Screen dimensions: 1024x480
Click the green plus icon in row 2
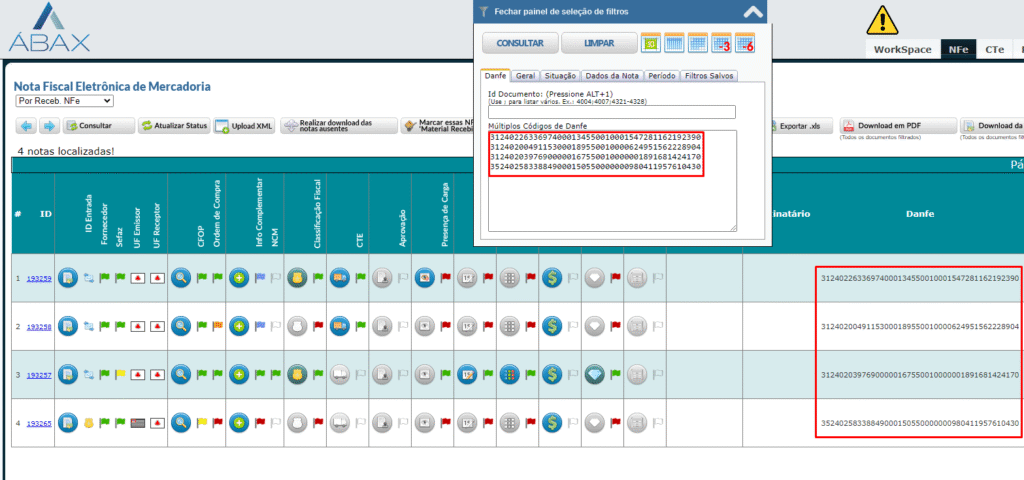[238, 326]
